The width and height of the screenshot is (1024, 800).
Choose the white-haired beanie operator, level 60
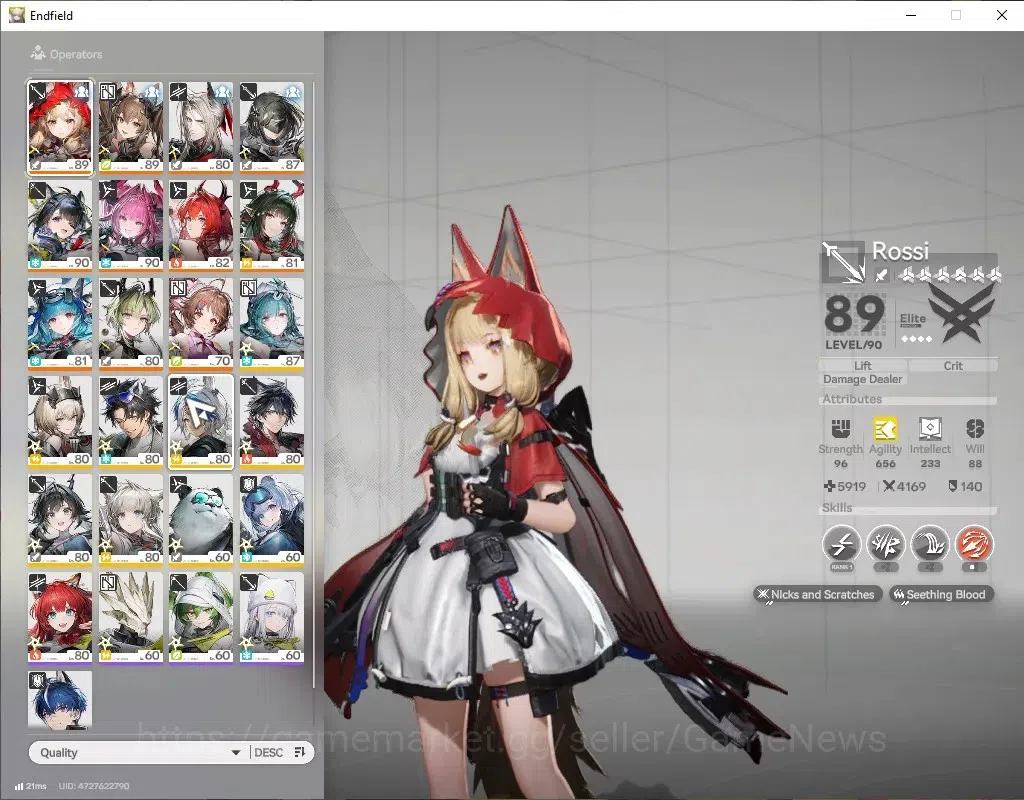tap(272, 618)
